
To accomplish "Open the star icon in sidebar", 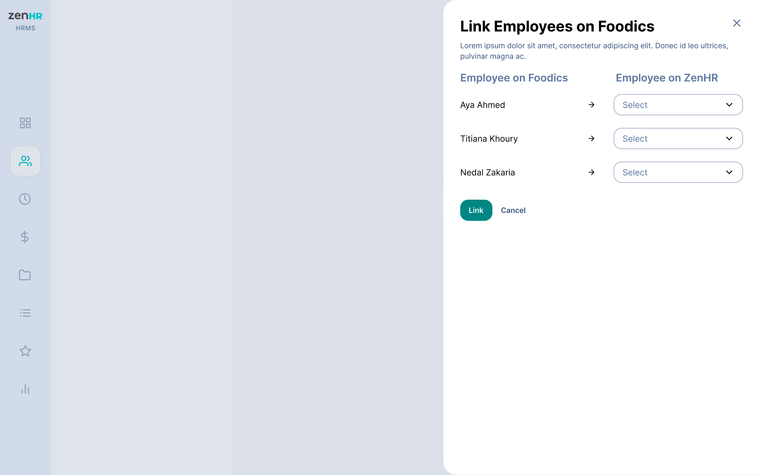I will click(x=25, y=351).
